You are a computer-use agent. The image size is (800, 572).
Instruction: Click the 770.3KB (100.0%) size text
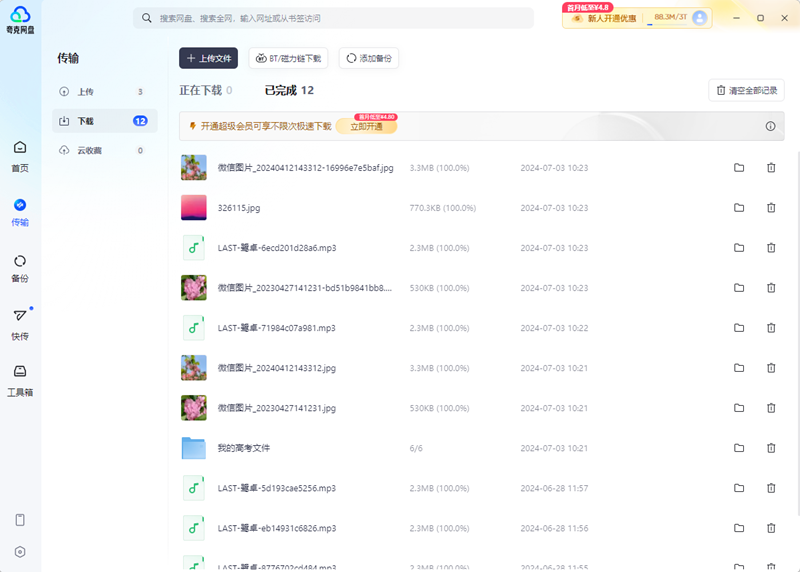(443, 208)
